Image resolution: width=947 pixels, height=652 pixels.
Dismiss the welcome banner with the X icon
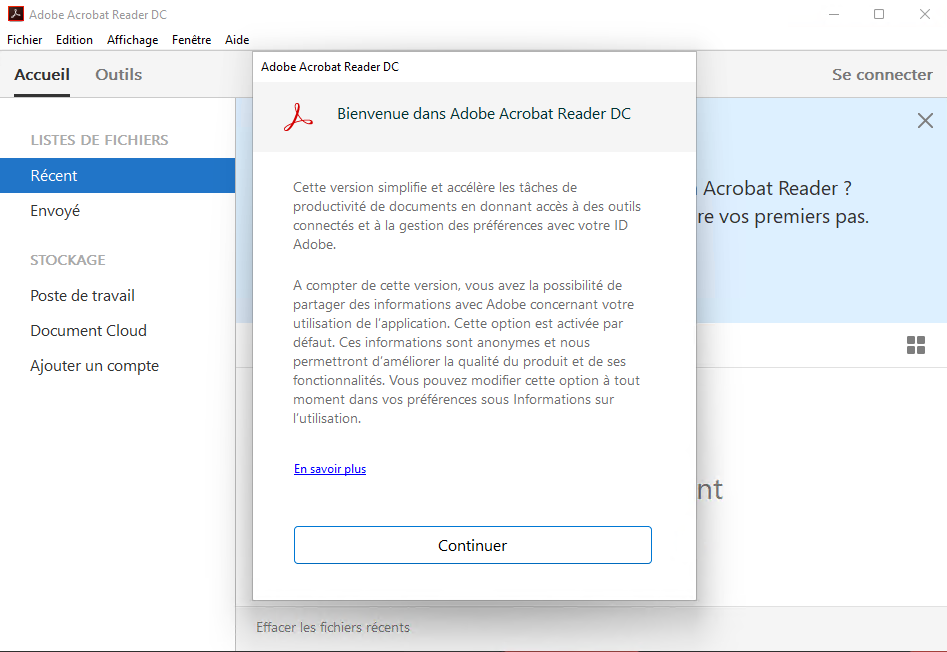[x=924, y=120]
